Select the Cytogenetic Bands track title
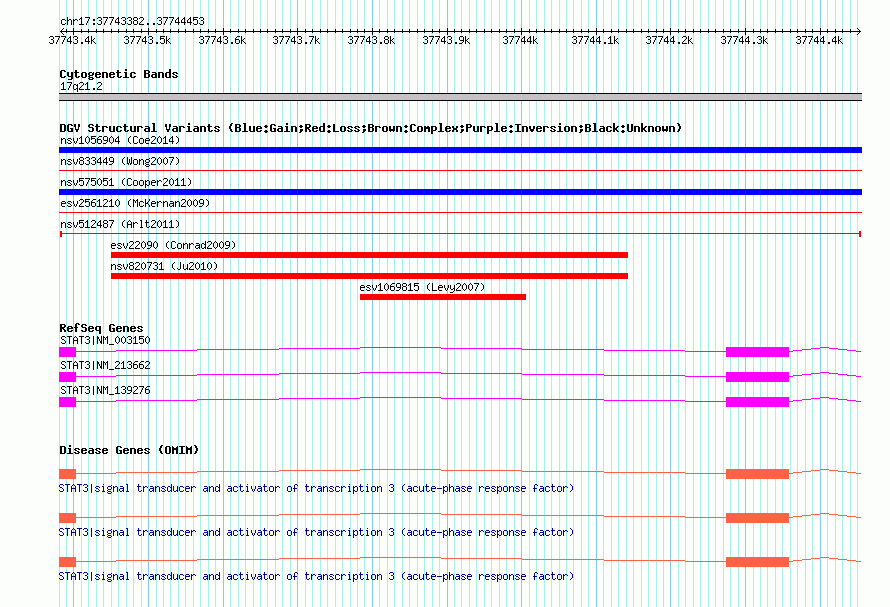The width and height of the screenshot is (890, 607). click(x=119, y=74)
